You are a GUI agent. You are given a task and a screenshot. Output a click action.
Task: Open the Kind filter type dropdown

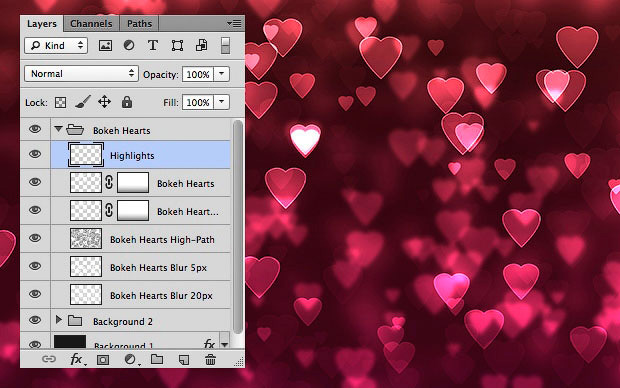coord(56,45)
